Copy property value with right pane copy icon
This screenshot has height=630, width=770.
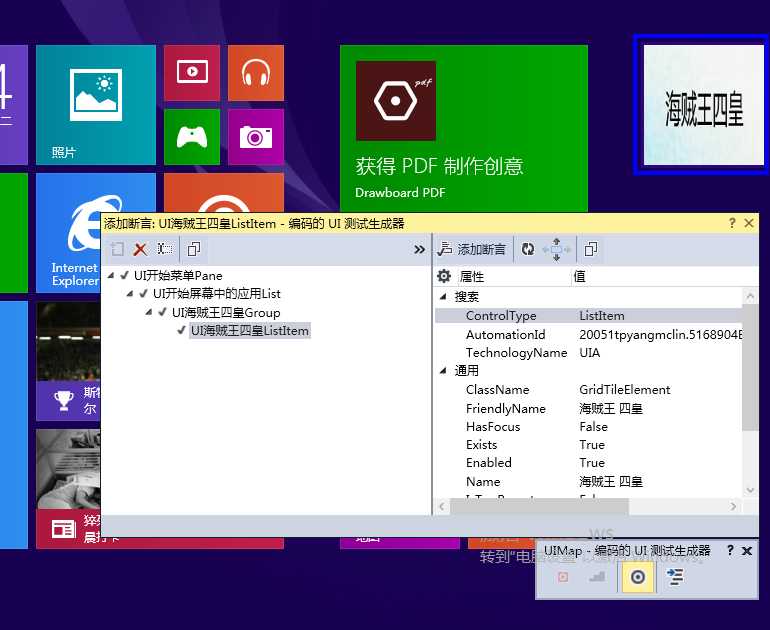(591, 249)
